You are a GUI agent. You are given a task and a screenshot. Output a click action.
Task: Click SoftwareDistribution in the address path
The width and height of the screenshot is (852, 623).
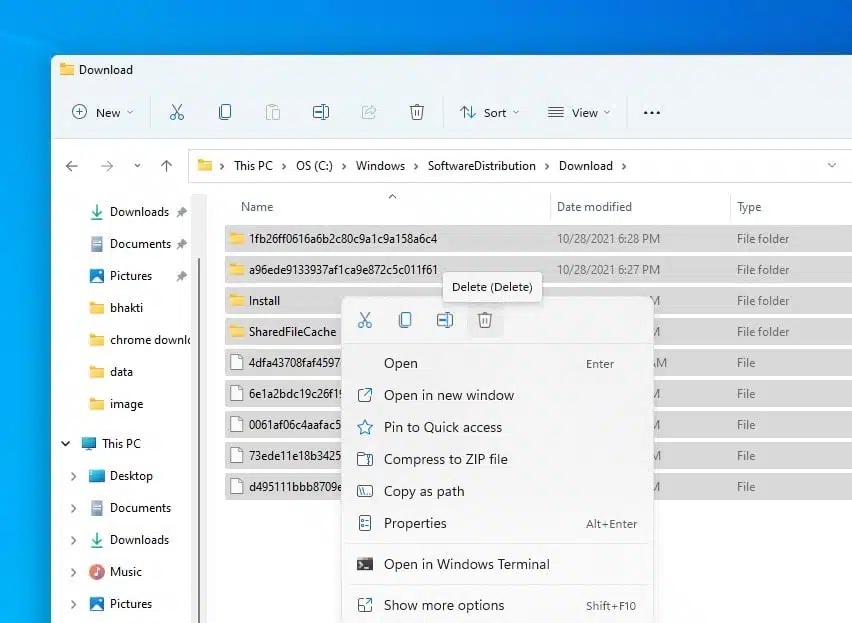pyautogui.click(x=481, y=166)
